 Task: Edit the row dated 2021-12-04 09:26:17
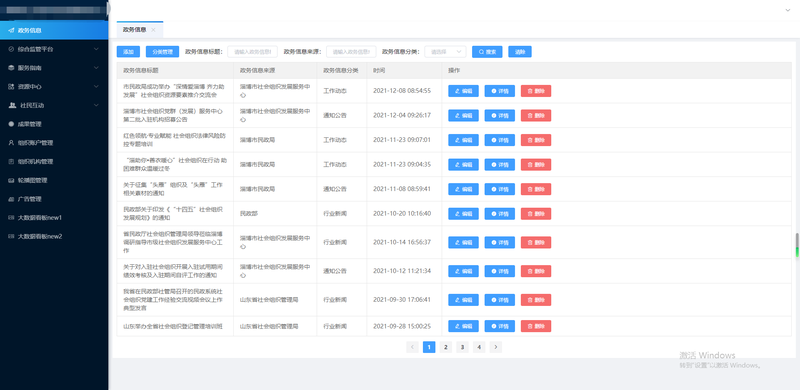[463, 115]
